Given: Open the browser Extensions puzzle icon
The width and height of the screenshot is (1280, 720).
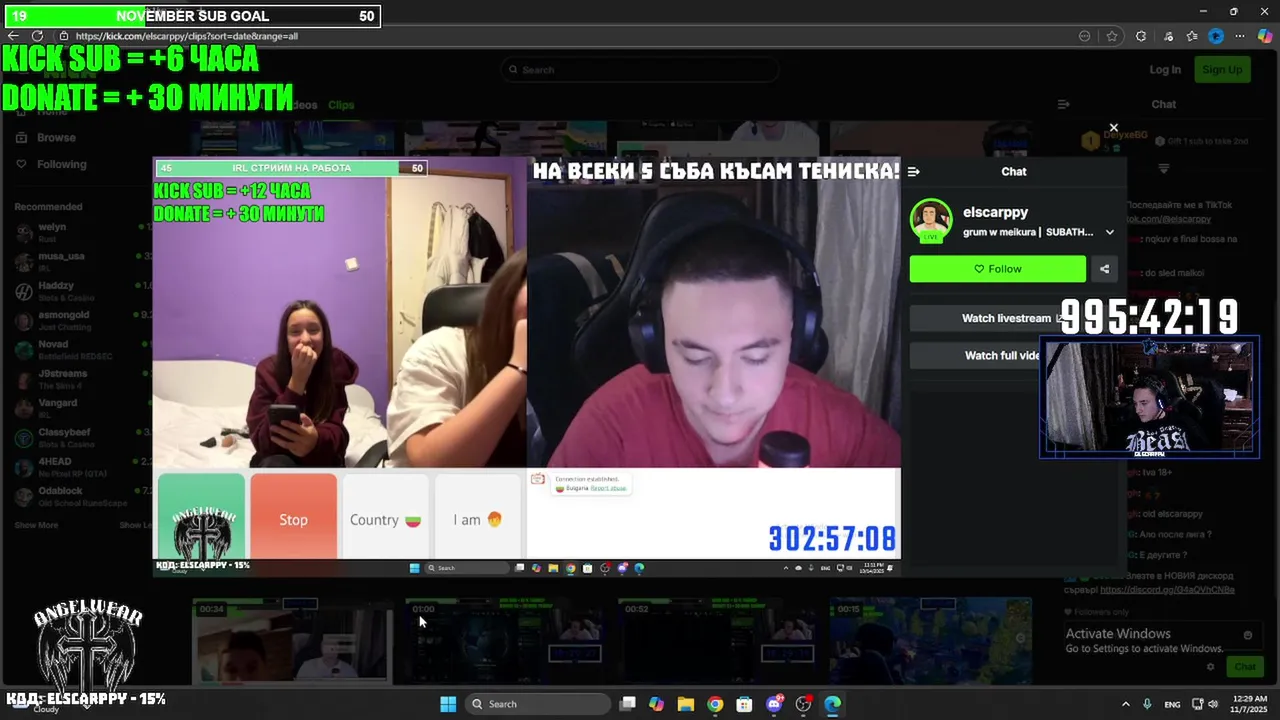Looking at the screenshot, I should [x=1141, y=36].
